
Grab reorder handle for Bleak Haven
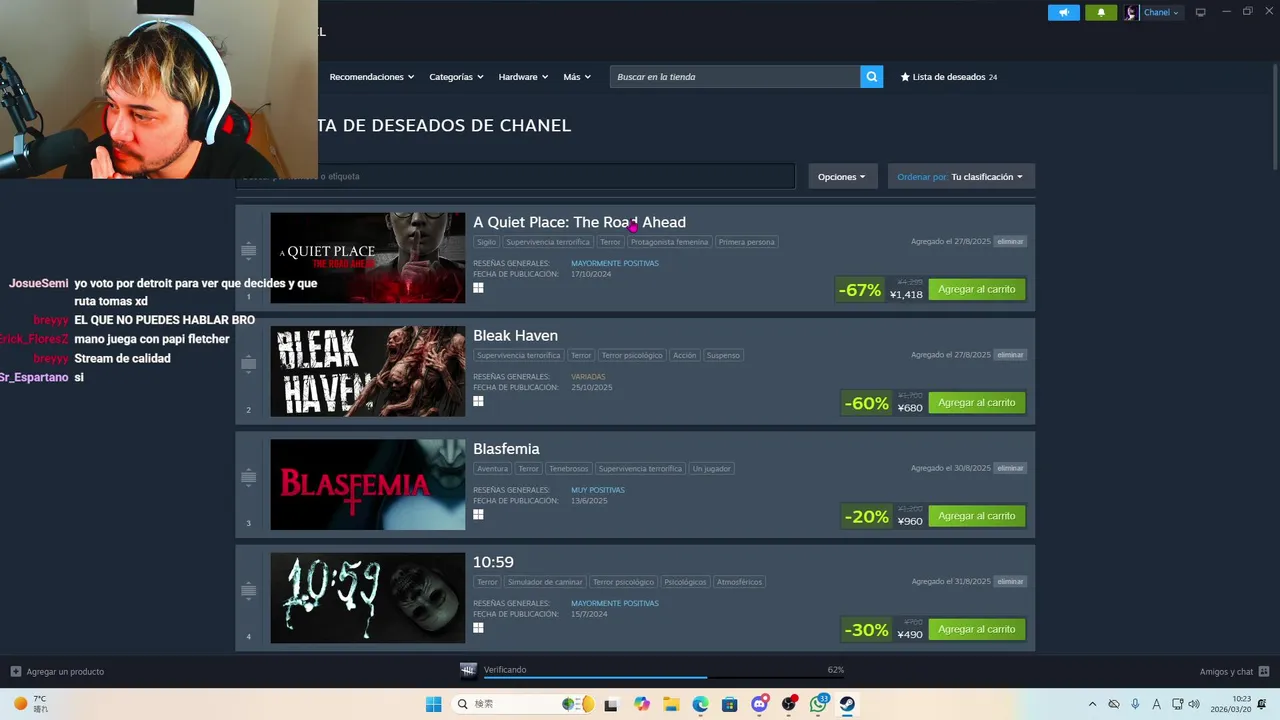pyautogui.click(x=249, y=364)
